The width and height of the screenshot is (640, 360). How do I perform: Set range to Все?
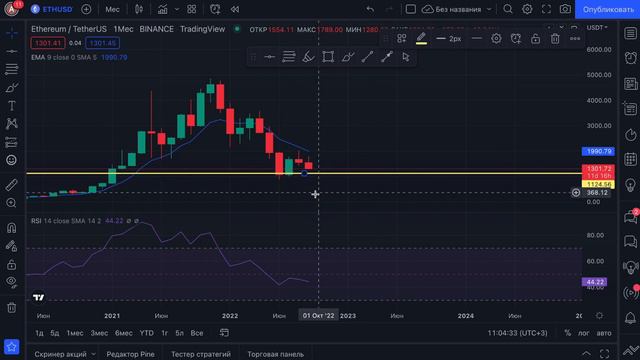click(197, 333)
